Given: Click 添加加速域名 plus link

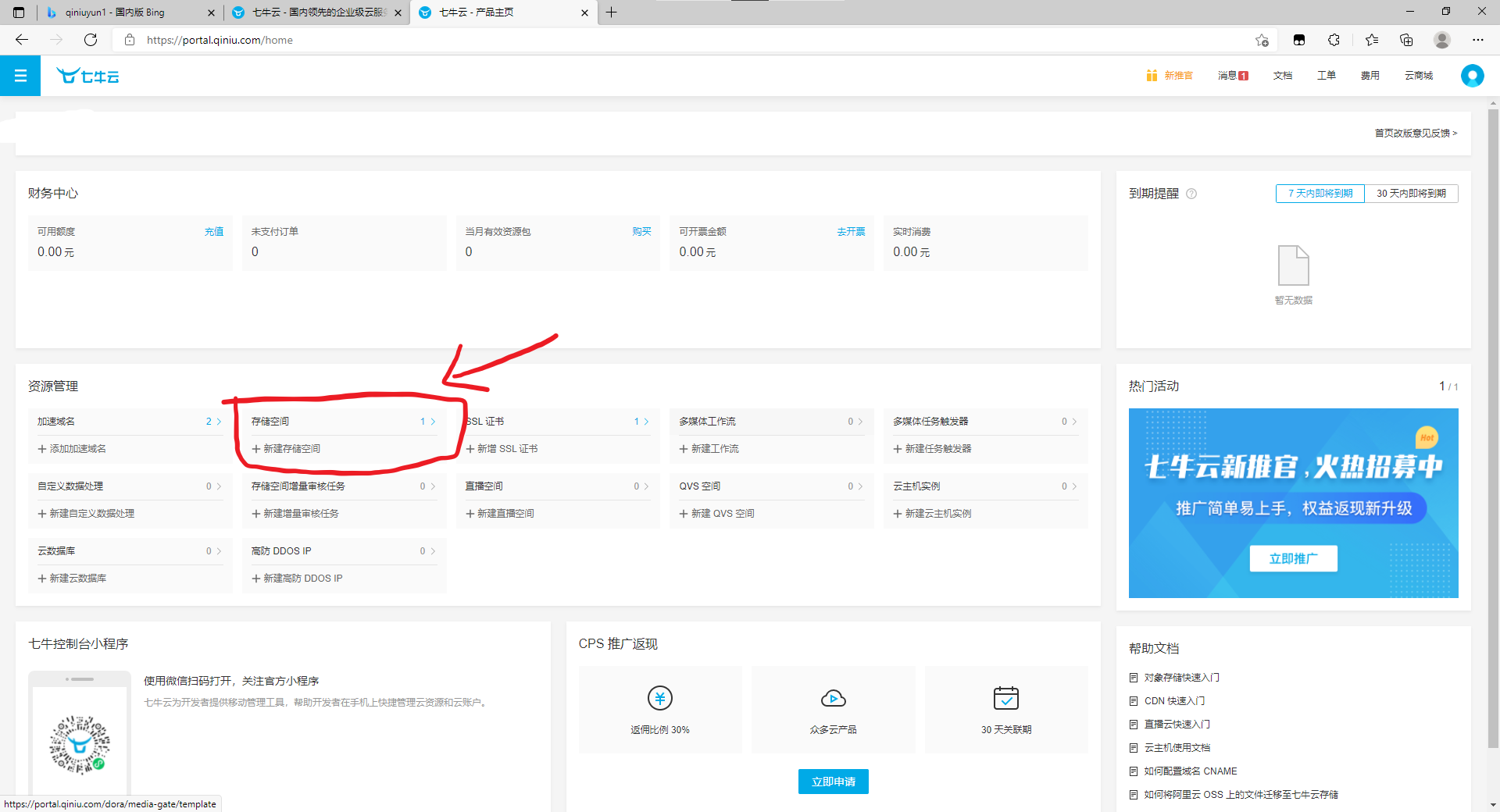Looking at the screenshot, I should coord(72,449).
